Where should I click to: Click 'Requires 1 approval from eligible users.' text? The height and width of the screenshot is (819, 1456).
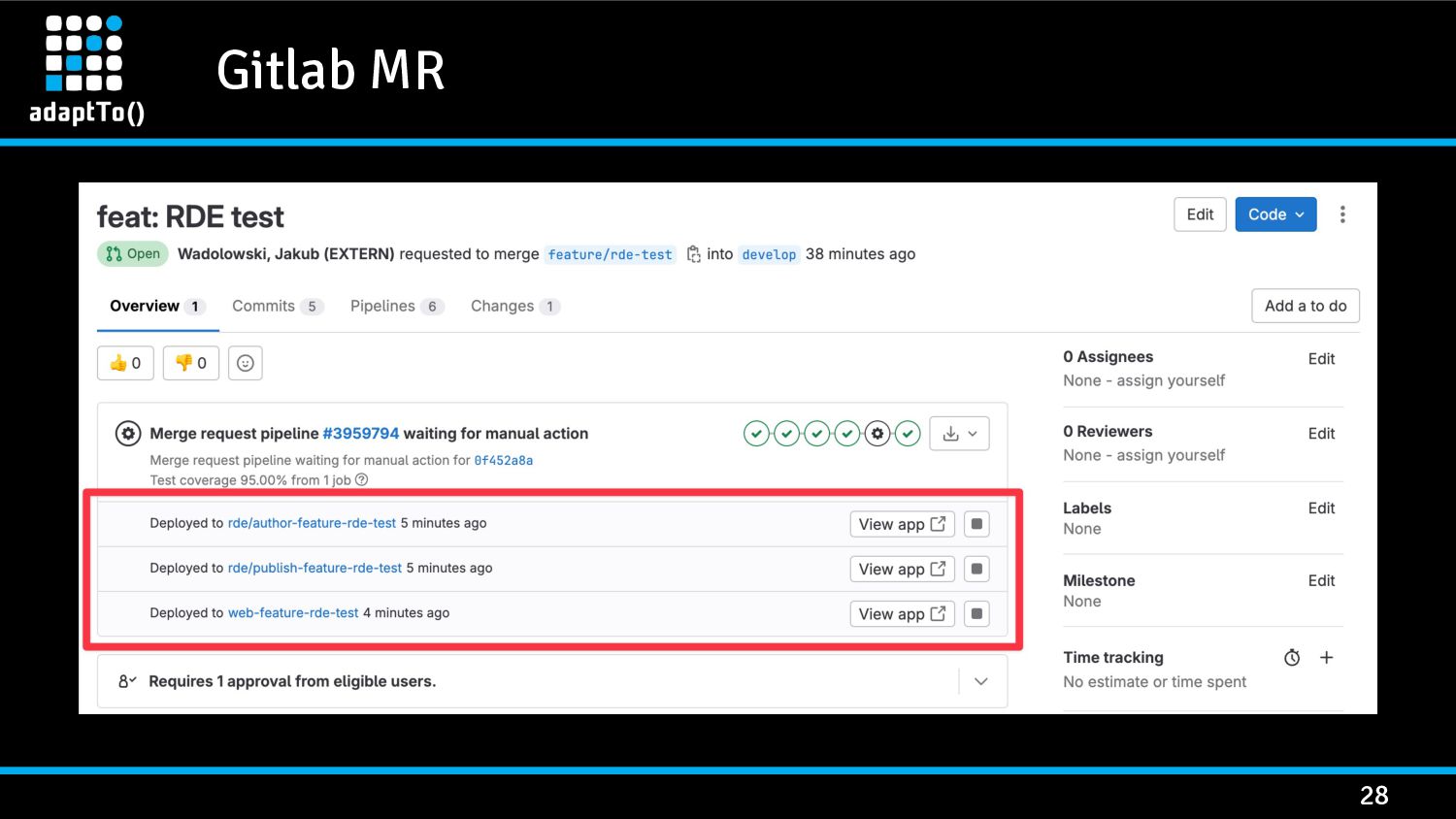(x=292, y=681)
